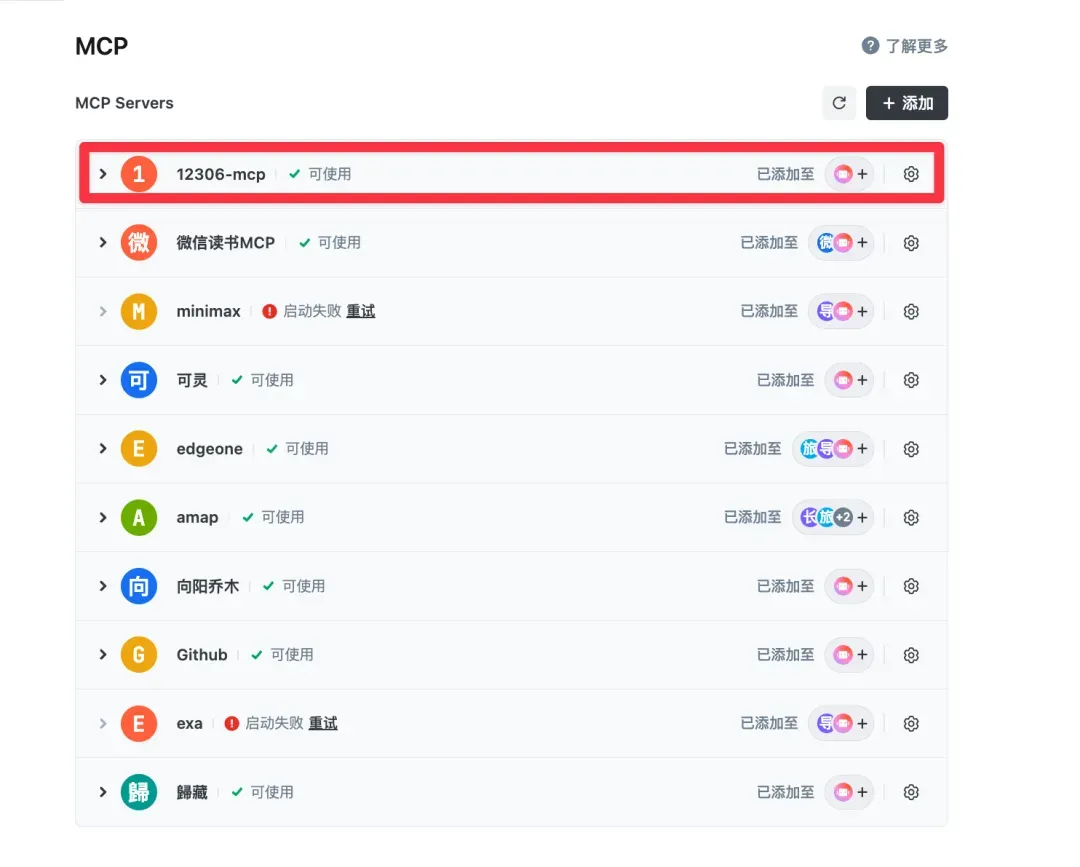Select the minimax server icon
The height and width of the screenshot is (867, 1080).
pos(138,311)
